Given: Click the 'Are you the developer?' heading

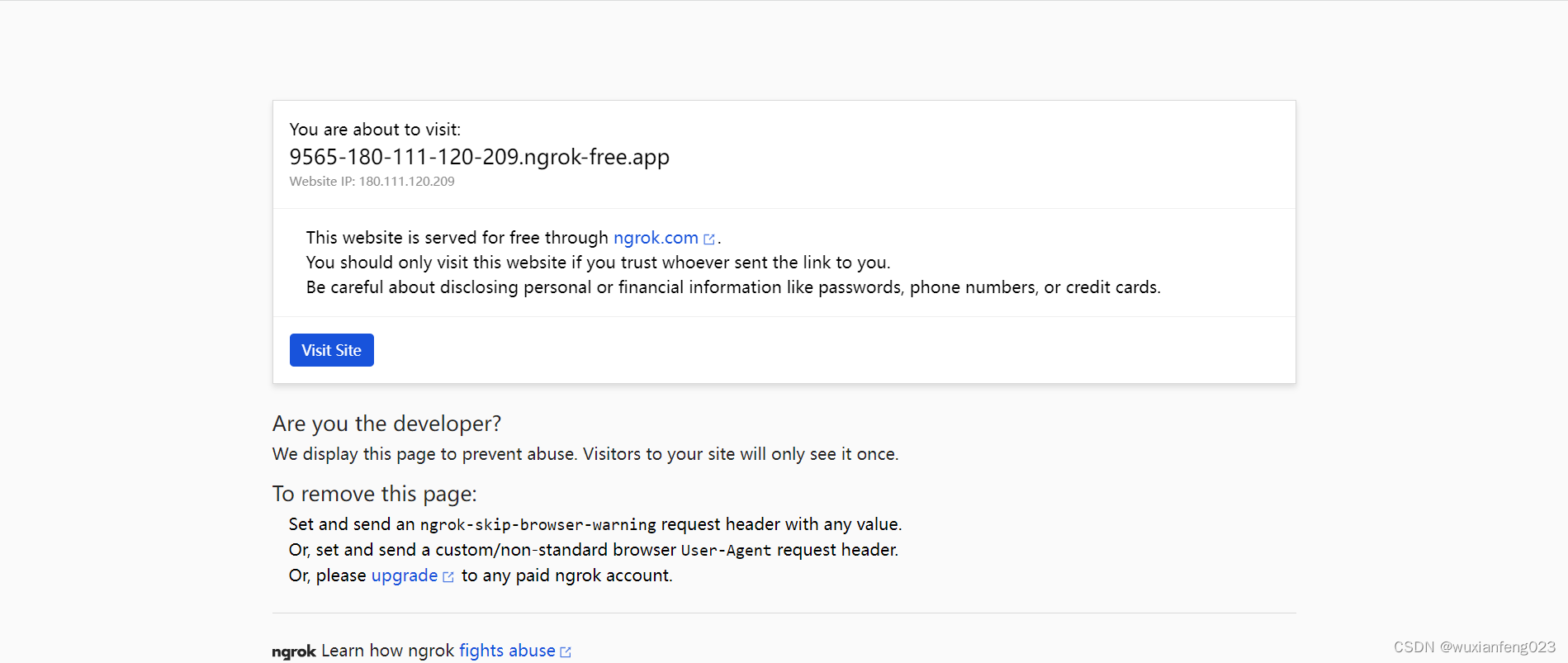Looking at the screenshot, I should click(x=386, y=424).
